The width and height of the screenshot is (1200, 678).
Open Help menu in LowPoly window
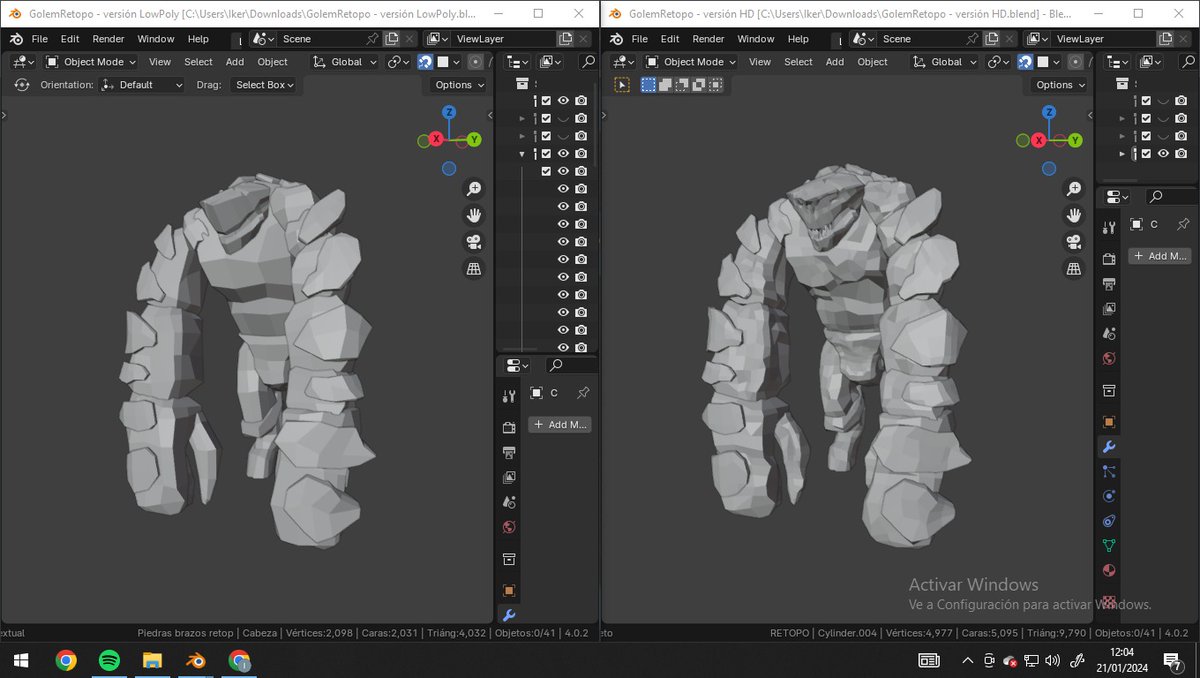(198, 39)
